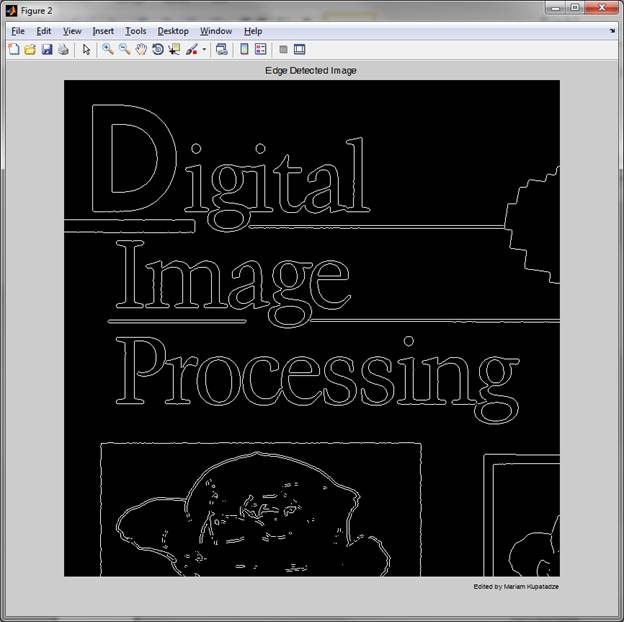
Task: Toggle Edit Plot arrow mode
Action: click(86, 49)
